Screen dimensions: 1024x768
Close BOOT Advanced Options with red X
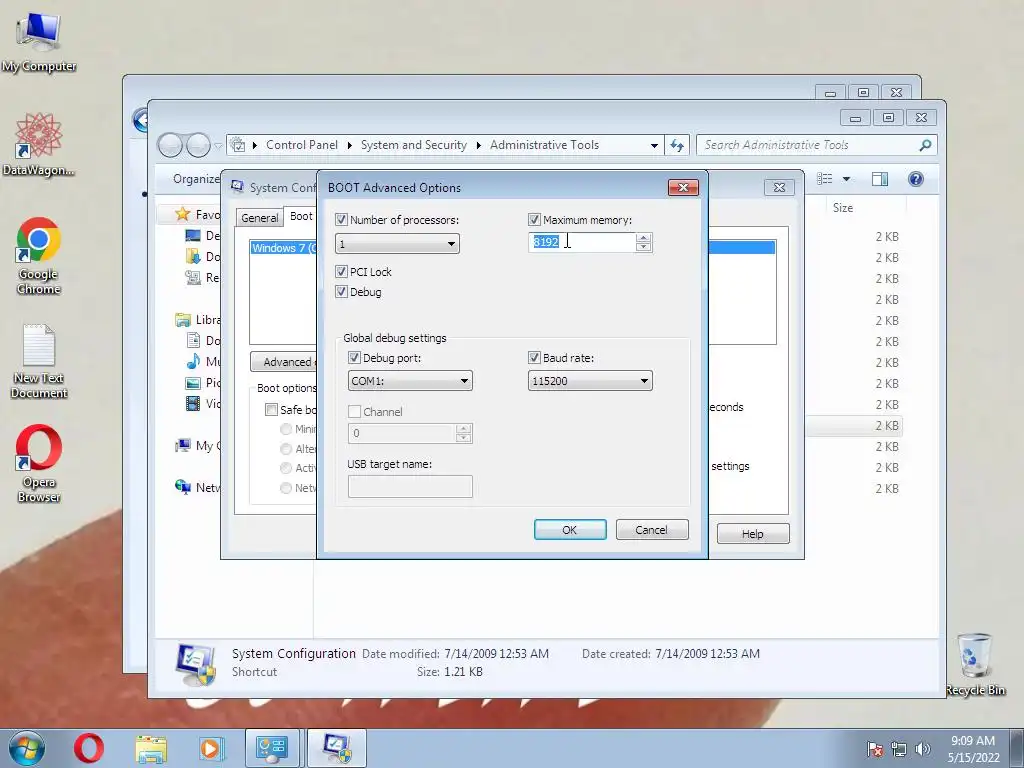tap(683, 187)
